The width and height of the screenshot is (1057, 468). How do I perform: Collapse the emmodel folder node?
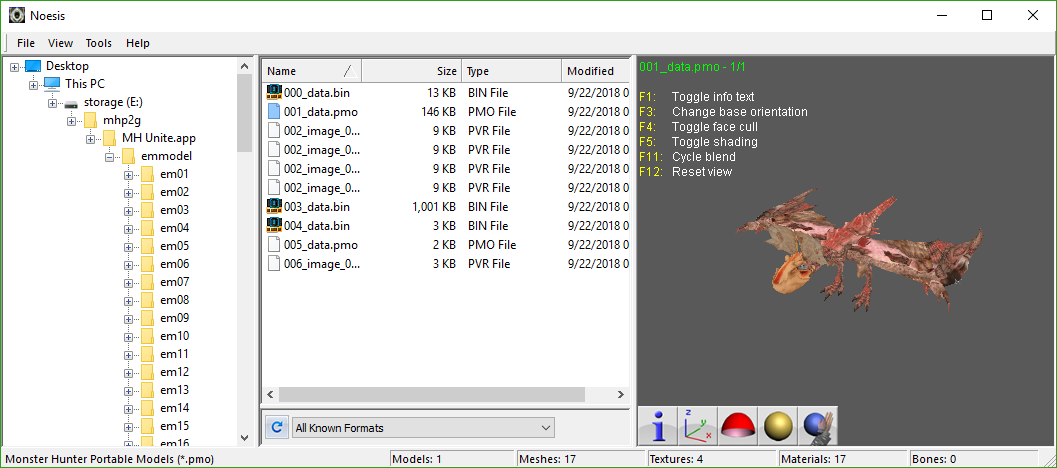click(x=109, y=157)
